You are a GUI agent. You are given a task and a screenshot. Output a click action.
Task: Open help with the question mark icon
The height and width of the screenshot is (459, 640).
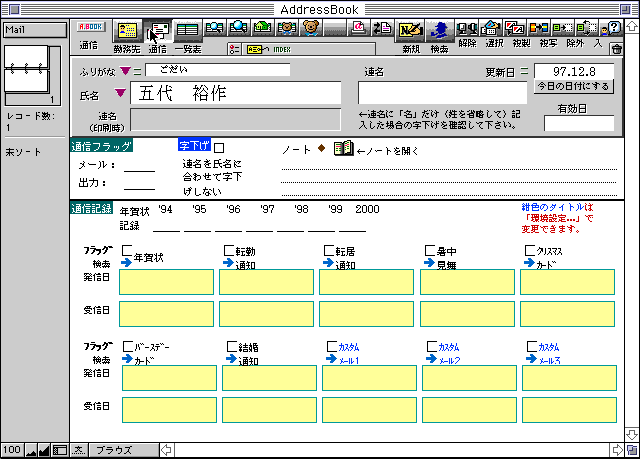(x=611, y=29)
